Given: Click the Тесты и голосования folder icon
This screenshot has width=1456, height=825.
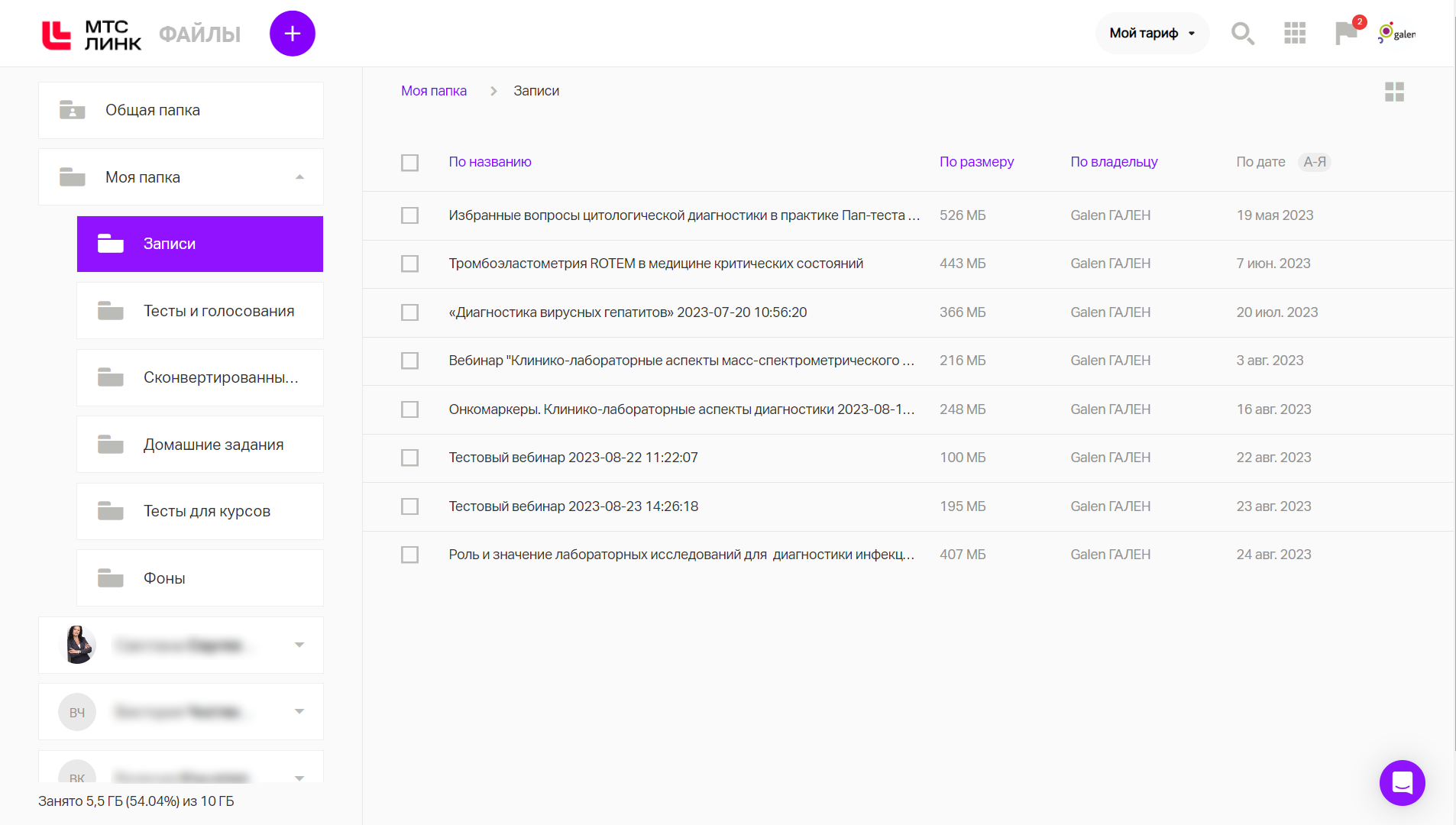Looking at the screenshot, I should tap(111, 311).
